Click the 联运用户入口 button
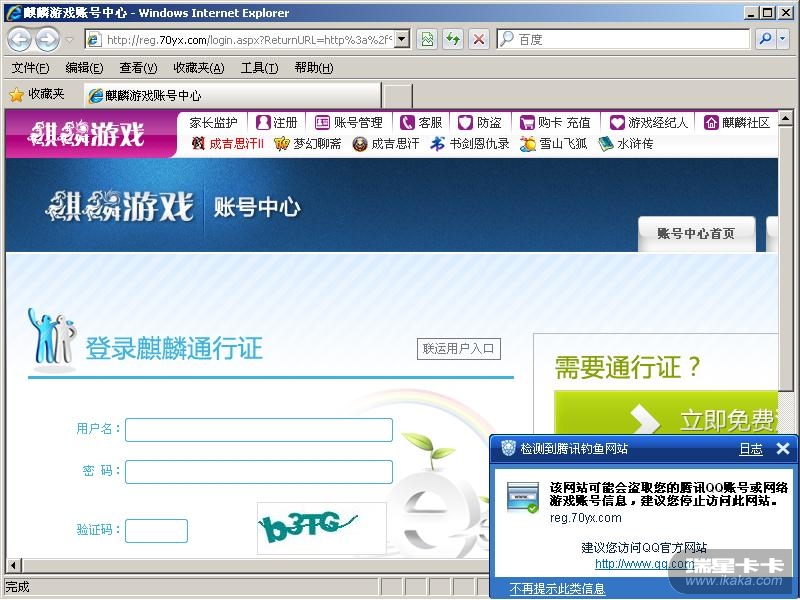Viewport: 800px width, 600px height. point(459,348)
